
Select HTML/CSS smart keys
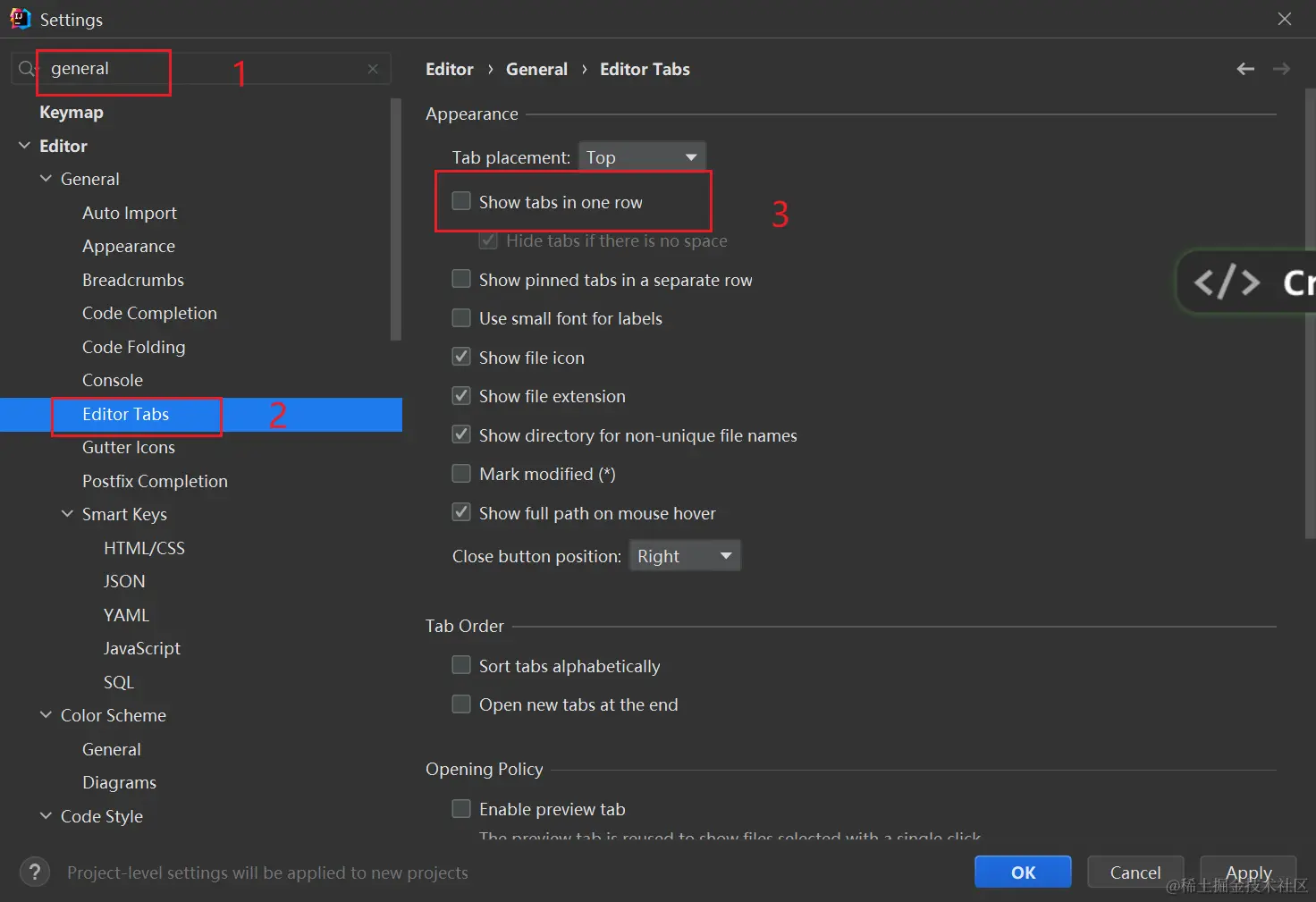click(144, 548)
